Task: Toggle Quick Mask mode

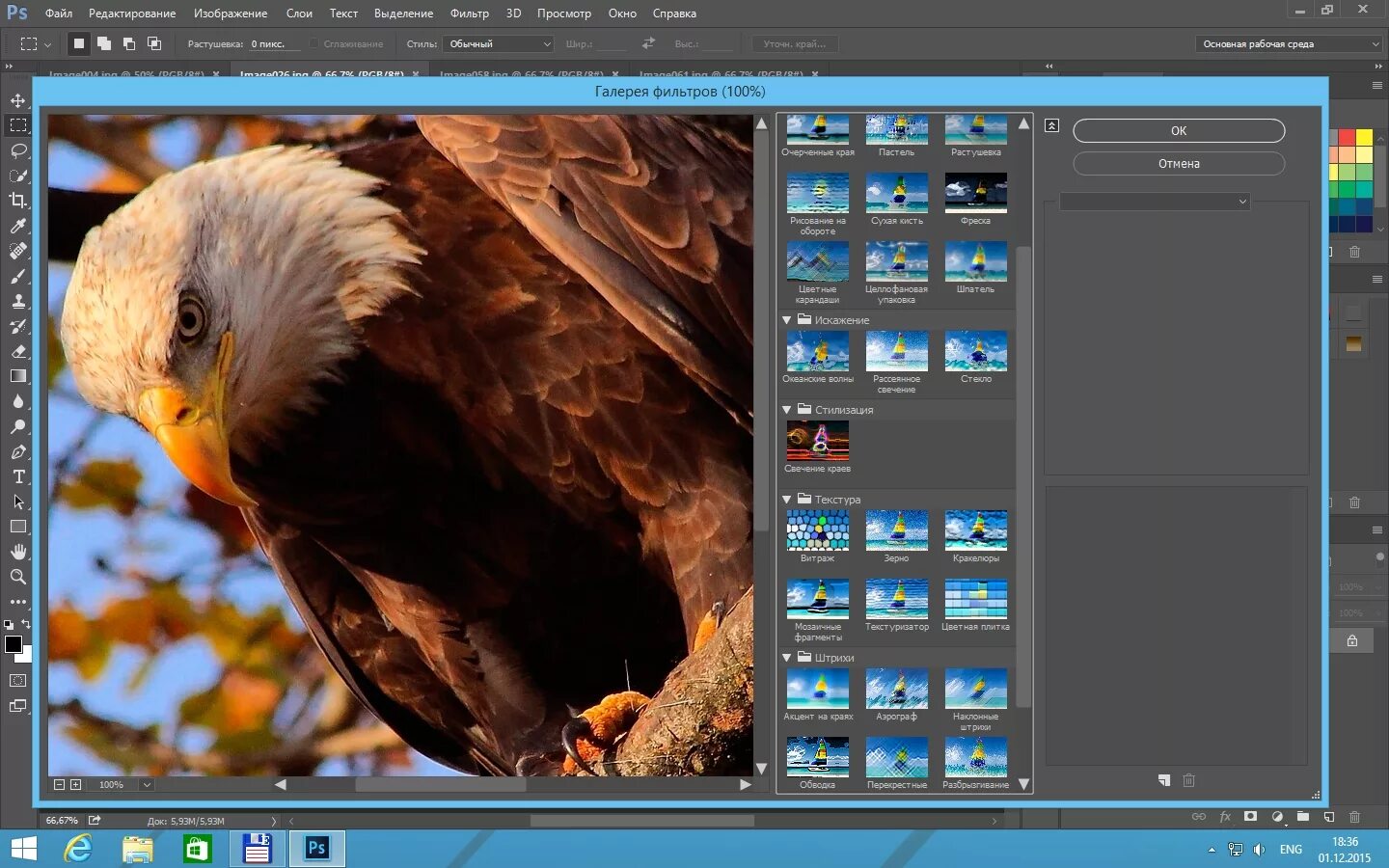Action: tap(18, 681)
